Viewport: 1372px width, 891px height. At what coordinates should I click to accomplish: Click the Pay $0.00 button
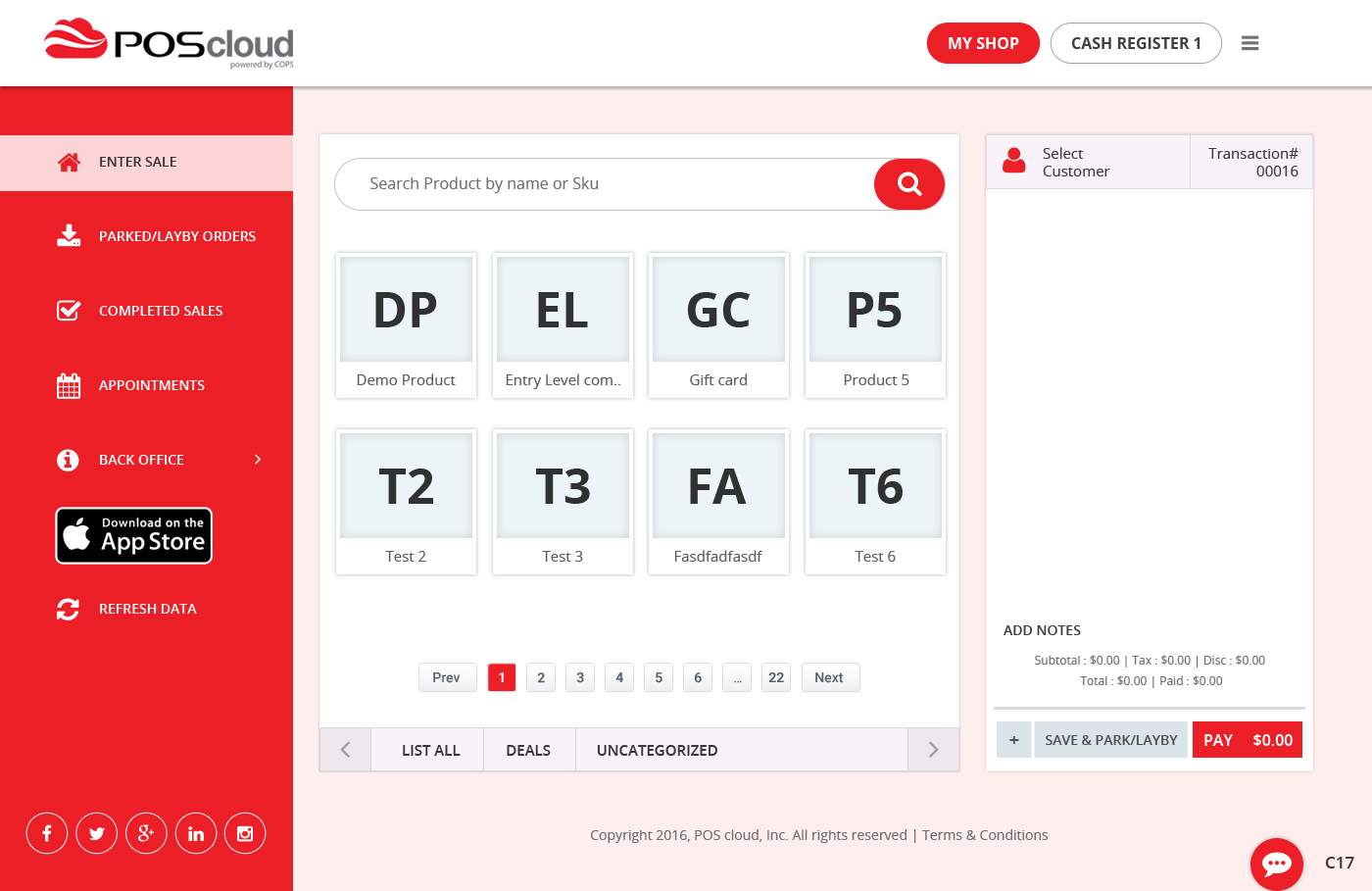[1247, 740]
